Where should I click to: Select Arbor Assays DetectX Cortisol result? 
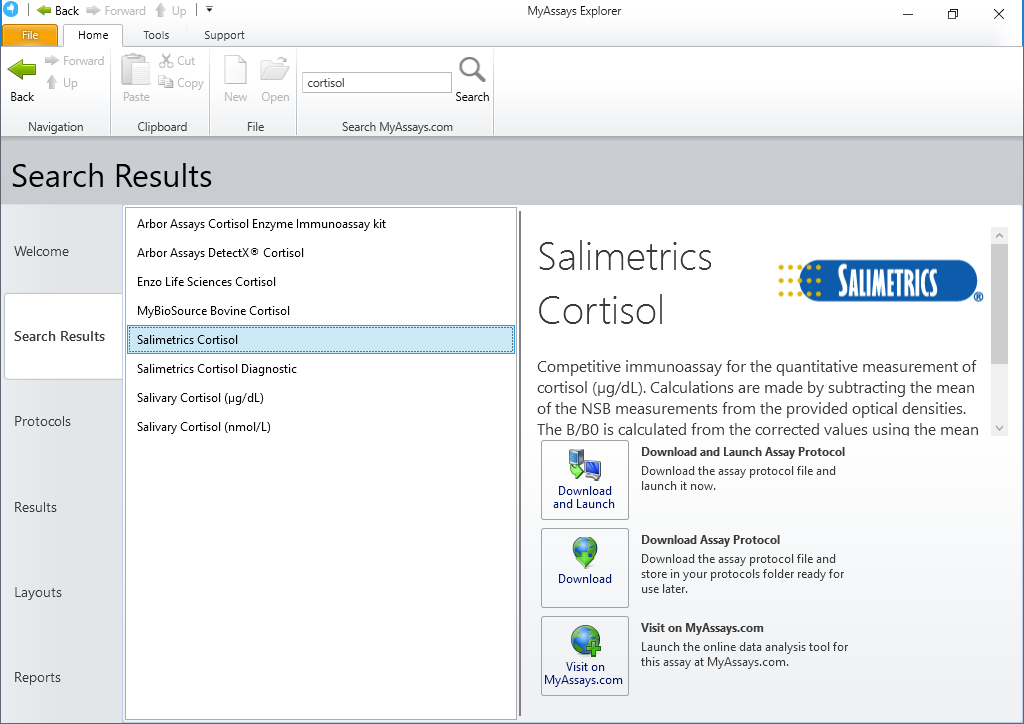pos(220,253)
